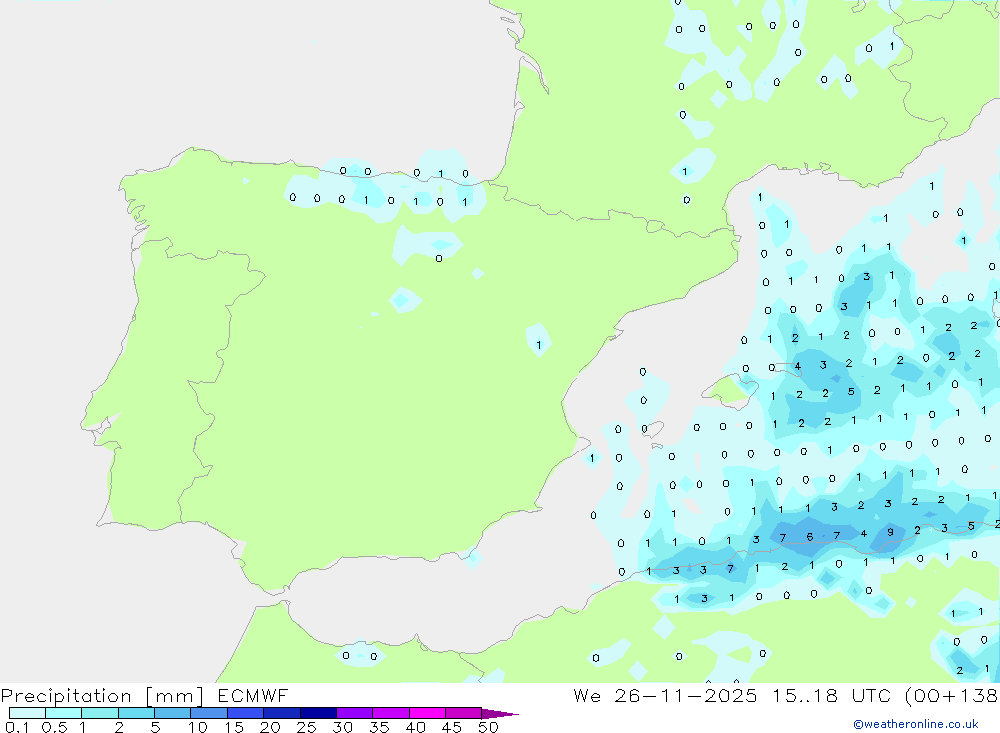Click the '[mm]' unit label

pos(174,696)
